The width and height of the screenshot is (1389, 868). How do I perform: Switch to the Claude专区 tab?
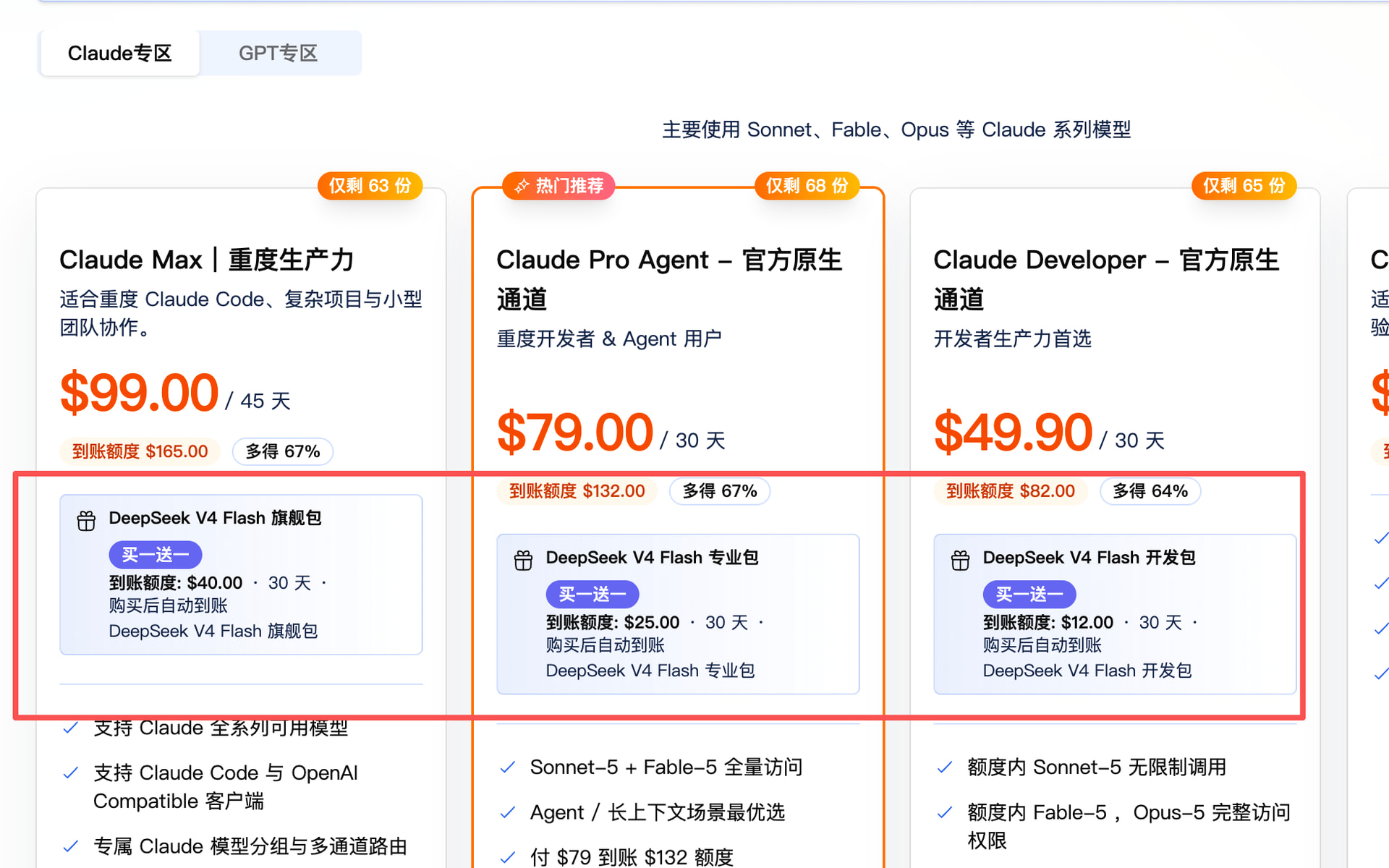[x=120, y=53]
